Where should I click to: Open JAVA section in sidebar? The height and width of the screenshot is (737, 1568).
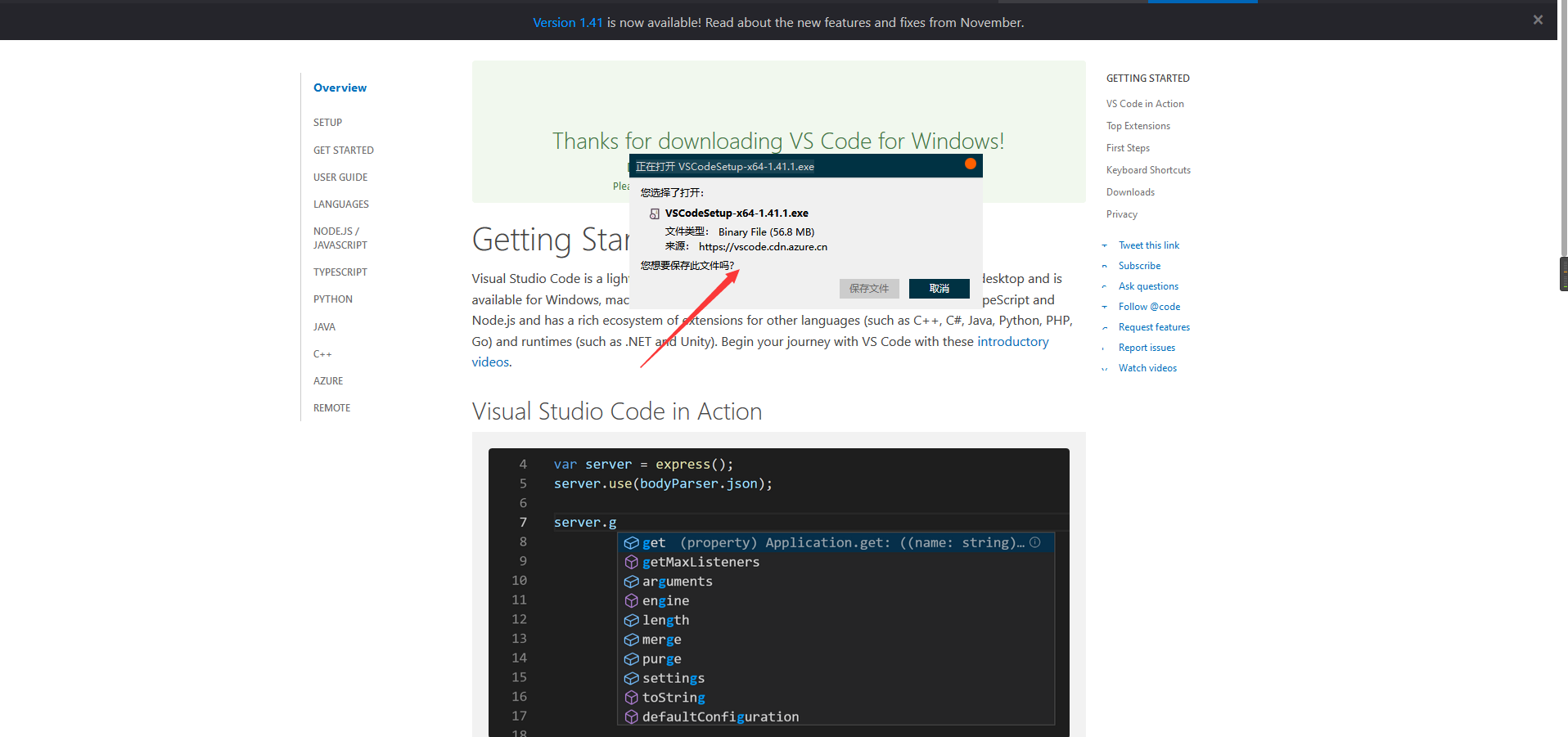324,327
